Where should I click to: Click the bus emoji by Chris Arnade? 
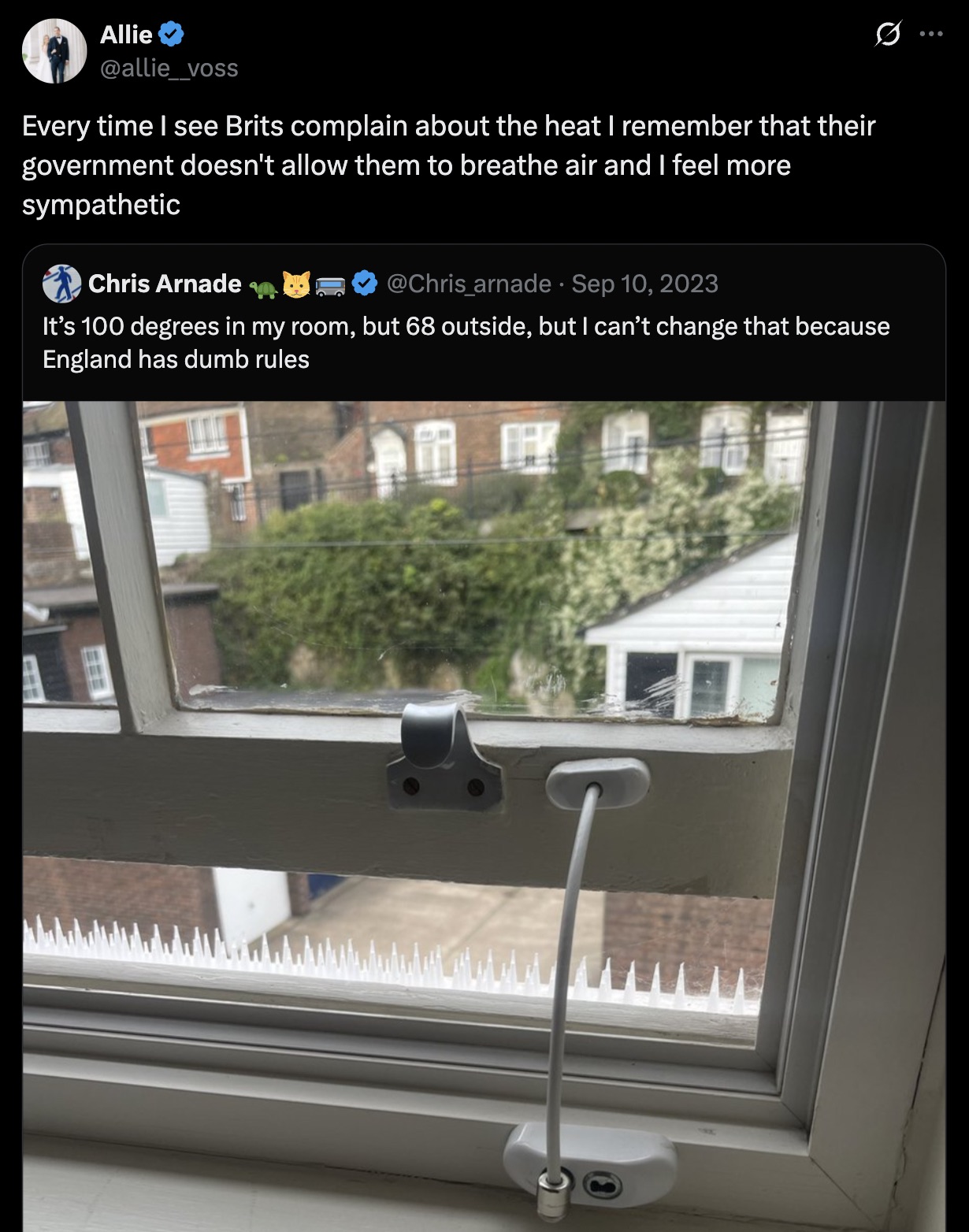[330, 285]
